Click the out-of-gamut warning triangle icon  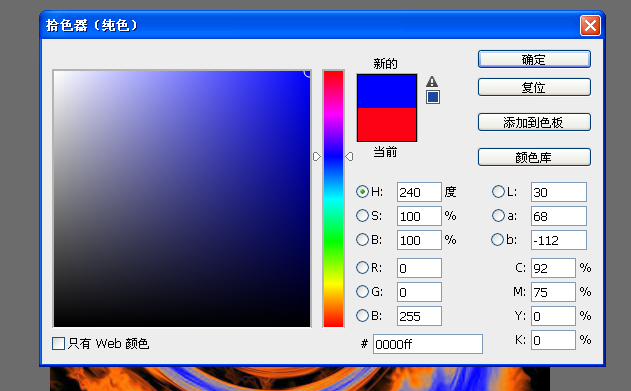point(432,82)
